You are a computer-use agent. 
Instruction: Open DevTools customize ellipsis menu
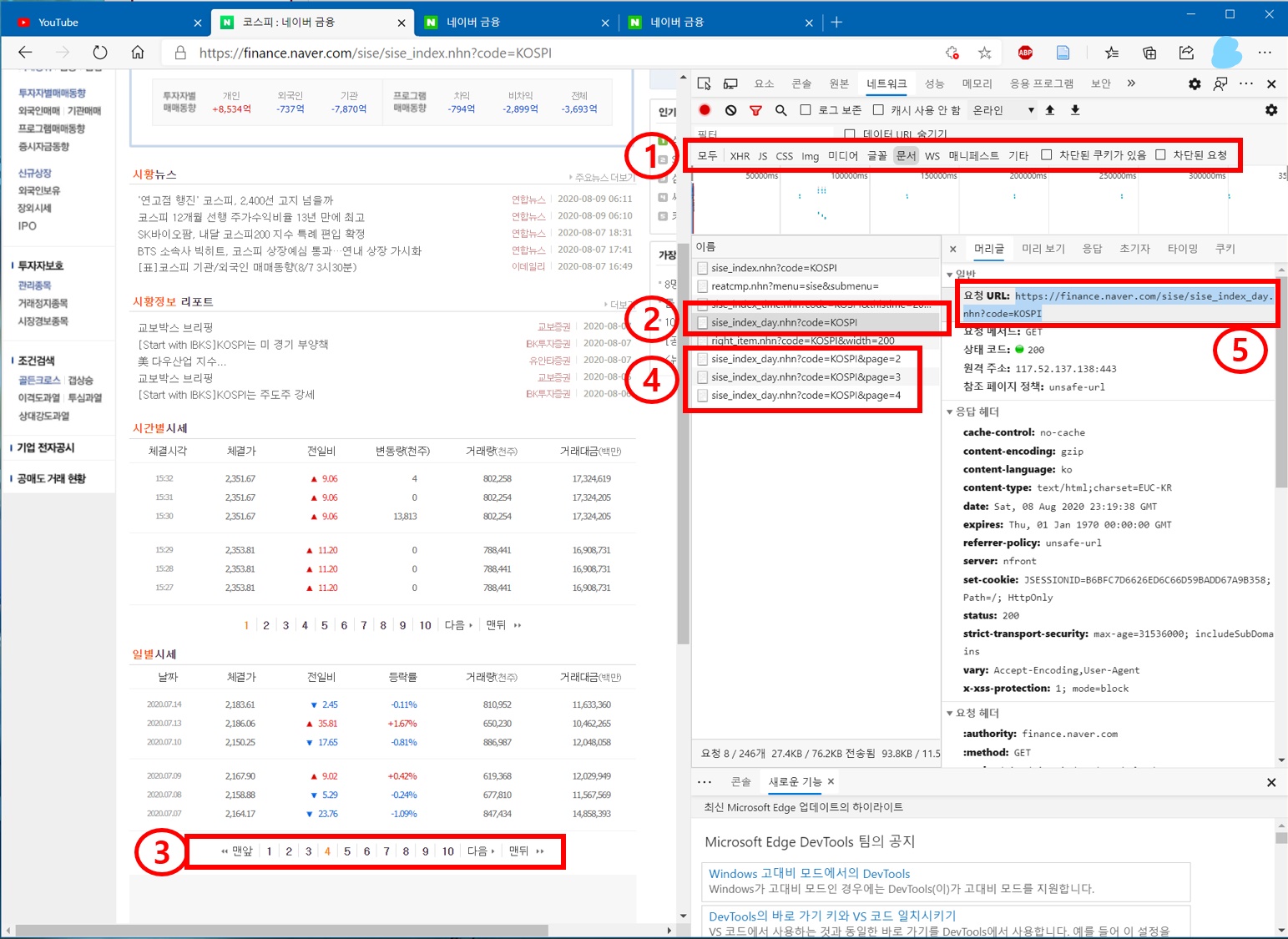click(x=1246, y=83)
